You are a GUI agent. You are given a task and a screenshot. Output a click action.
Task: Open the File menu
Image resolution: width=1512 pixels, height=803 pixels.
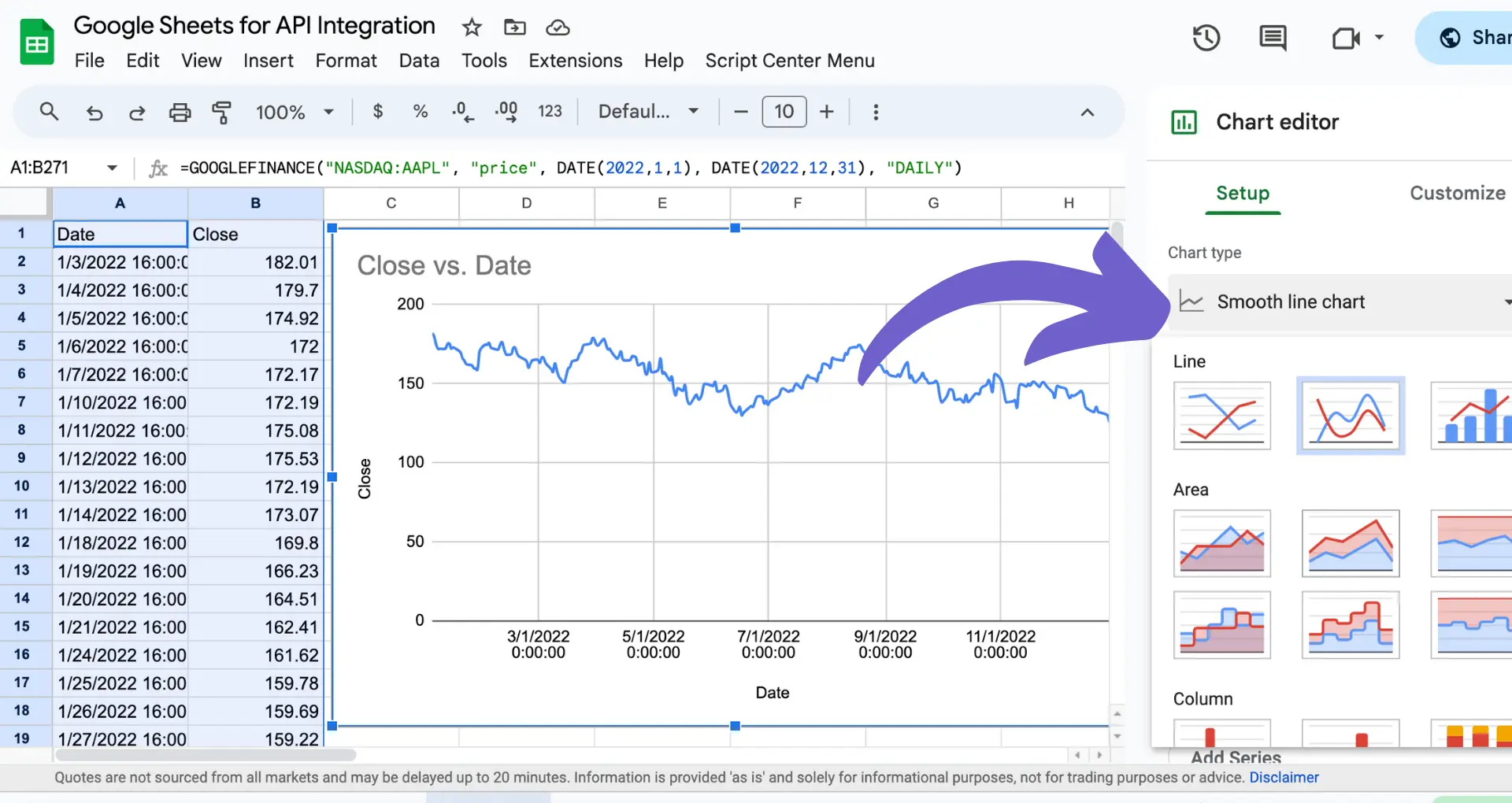pos(89,61)
